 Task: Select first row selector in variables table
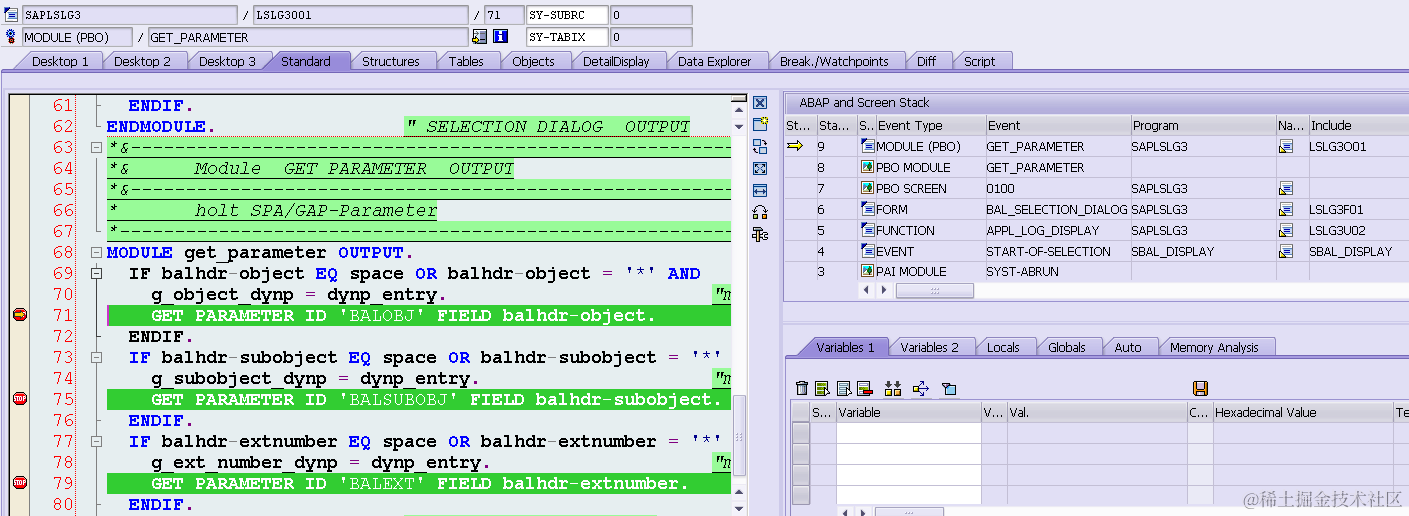coord(801,432)
